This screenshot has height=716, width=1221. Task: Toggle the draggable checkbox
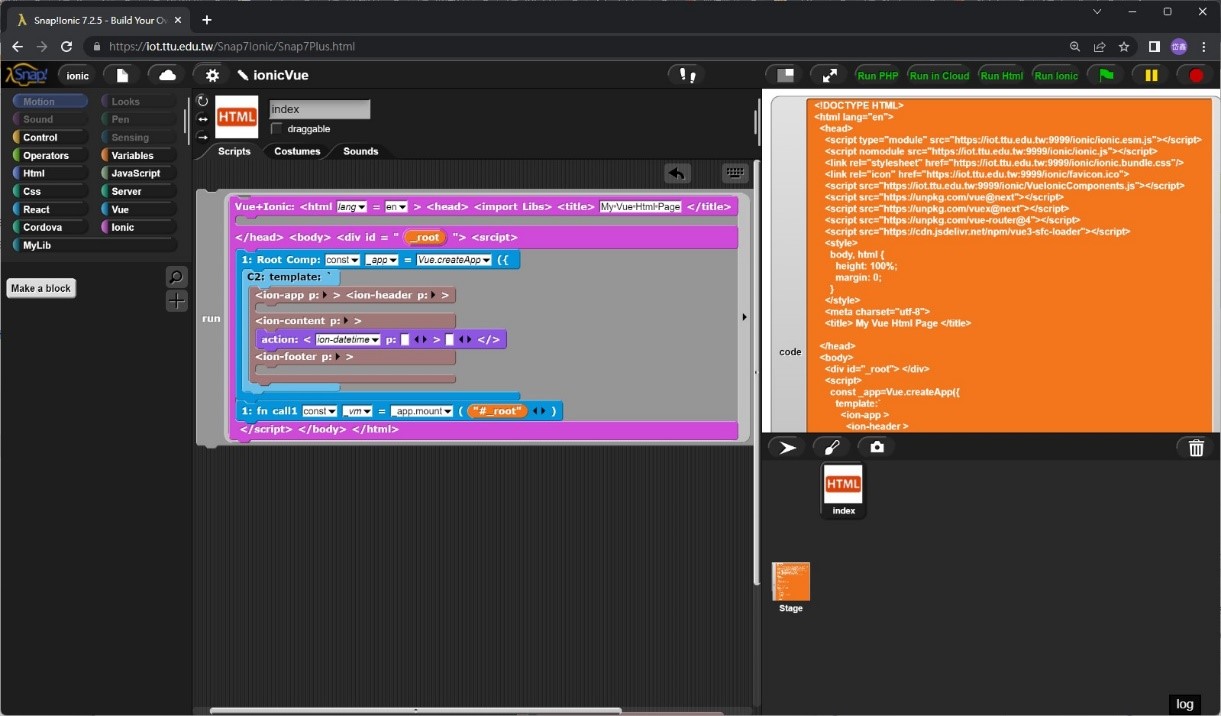277,129
